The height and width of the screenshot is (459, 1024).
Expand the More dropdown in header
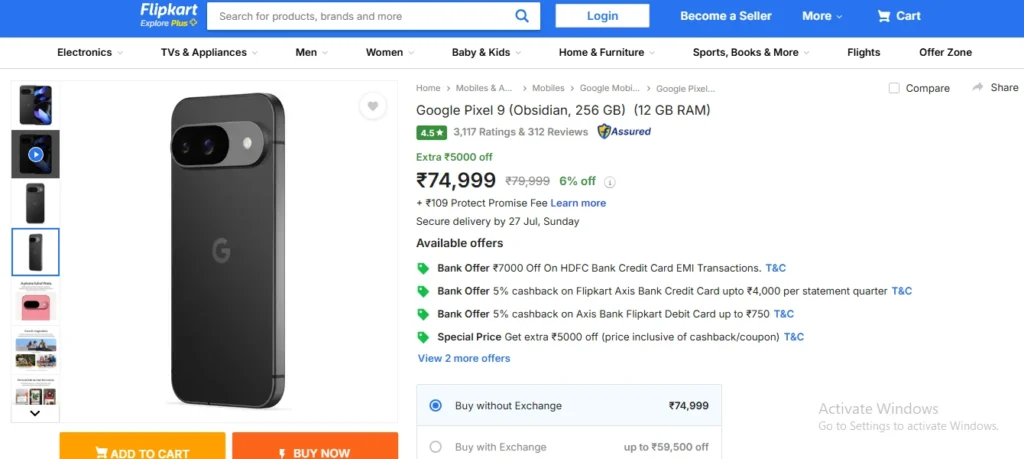[822, 16]
